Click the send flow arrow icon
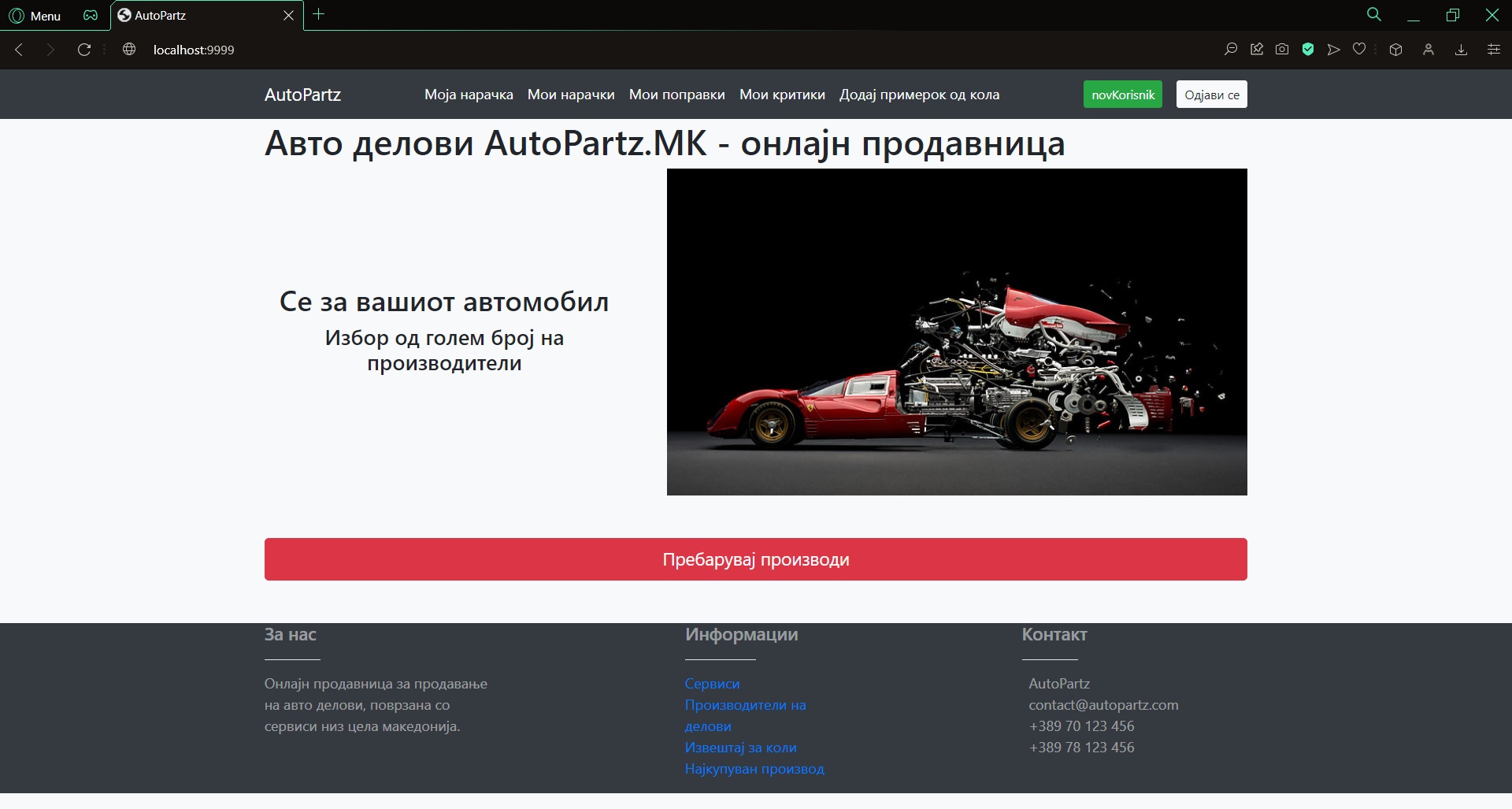The width and height of the screenshot is (1512, 809). pos(1333,50)
